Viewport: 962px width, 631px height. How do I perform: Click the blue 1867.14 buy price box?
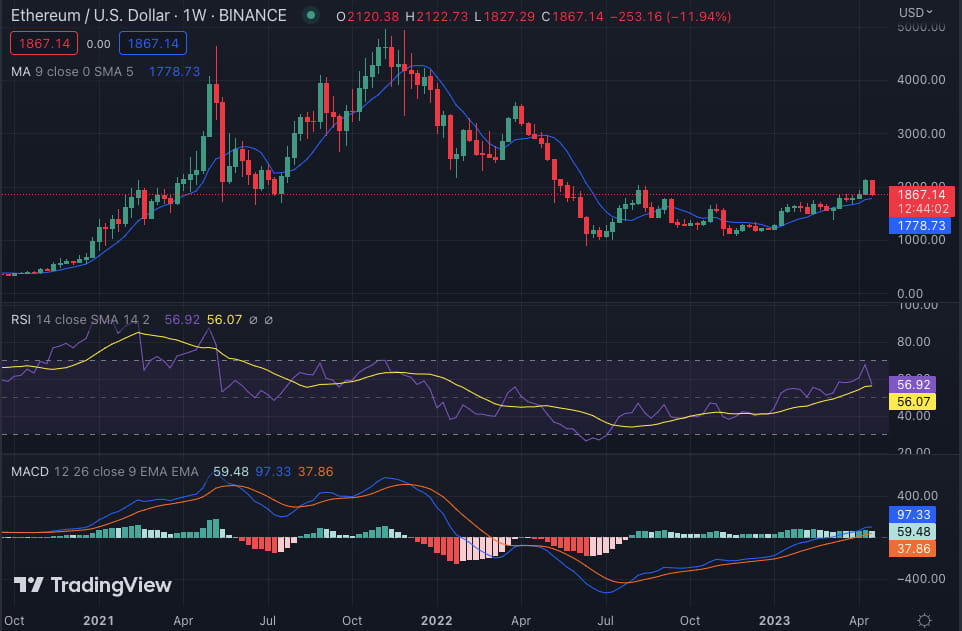pyautogui.click(x=153, y=44)
